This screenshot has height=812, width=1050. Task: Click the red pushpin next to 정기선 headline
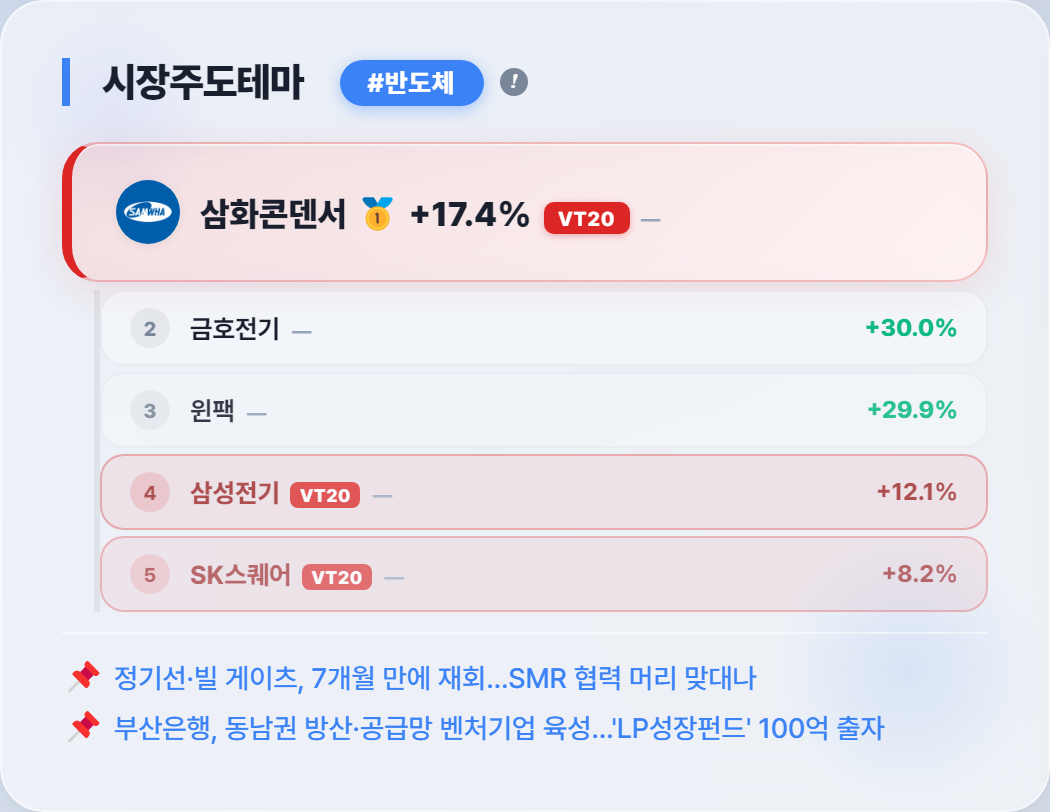[84, 677]
